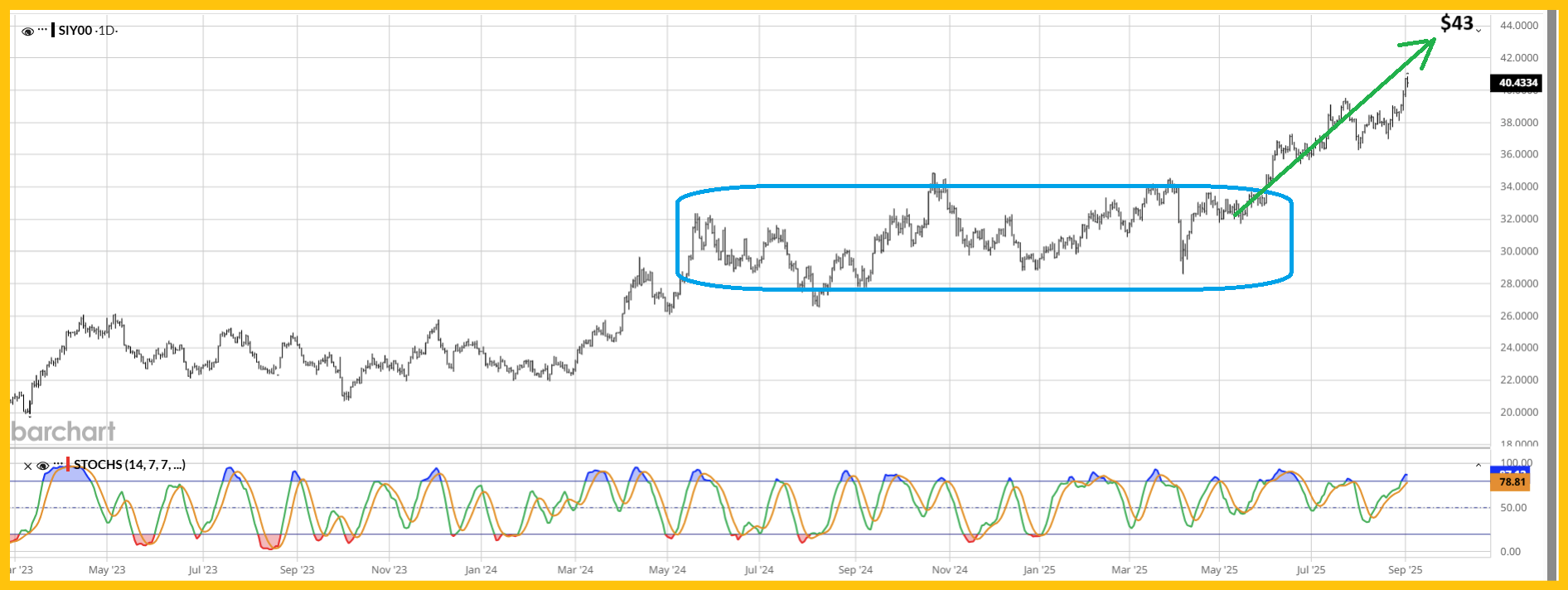
Task: Toggle visibility of the STOCHS indicator
Action: 42,466
